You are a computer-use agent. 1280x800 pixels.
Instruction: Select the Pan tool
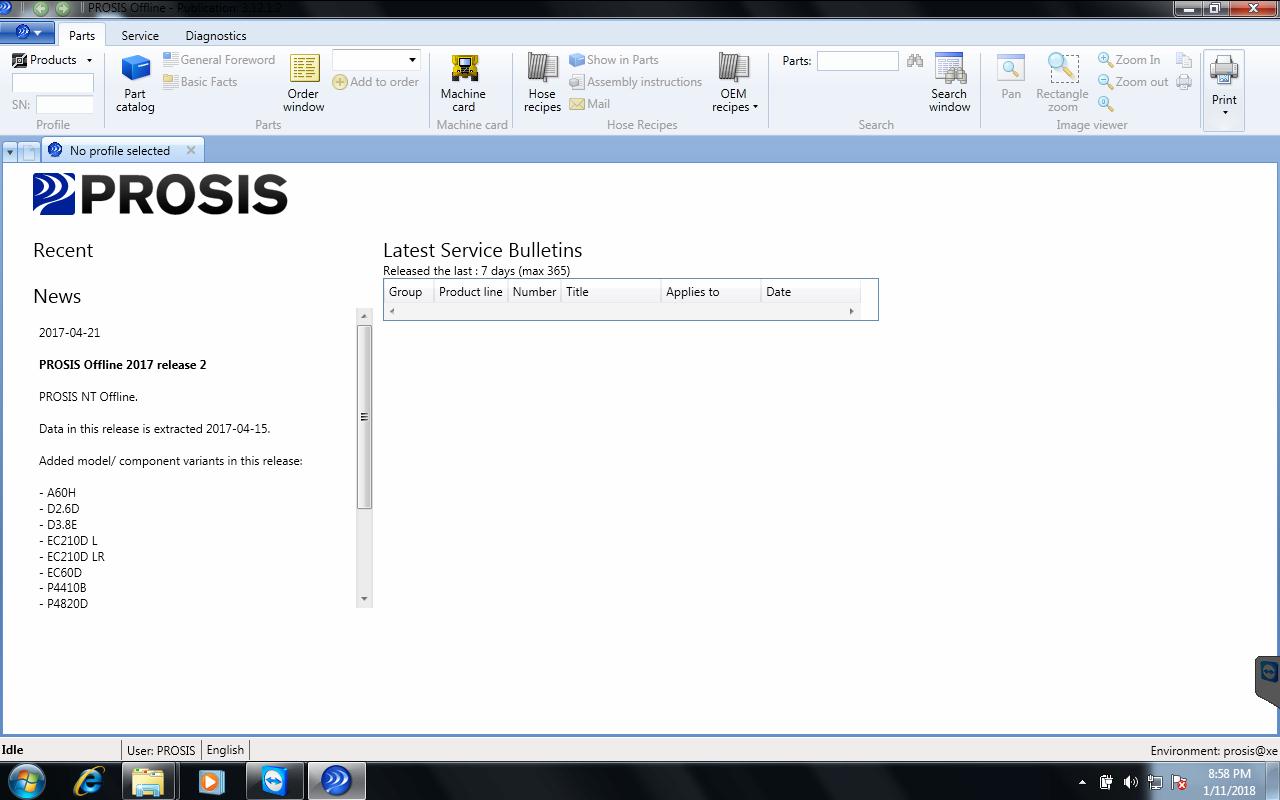[x=1011, y=78]
